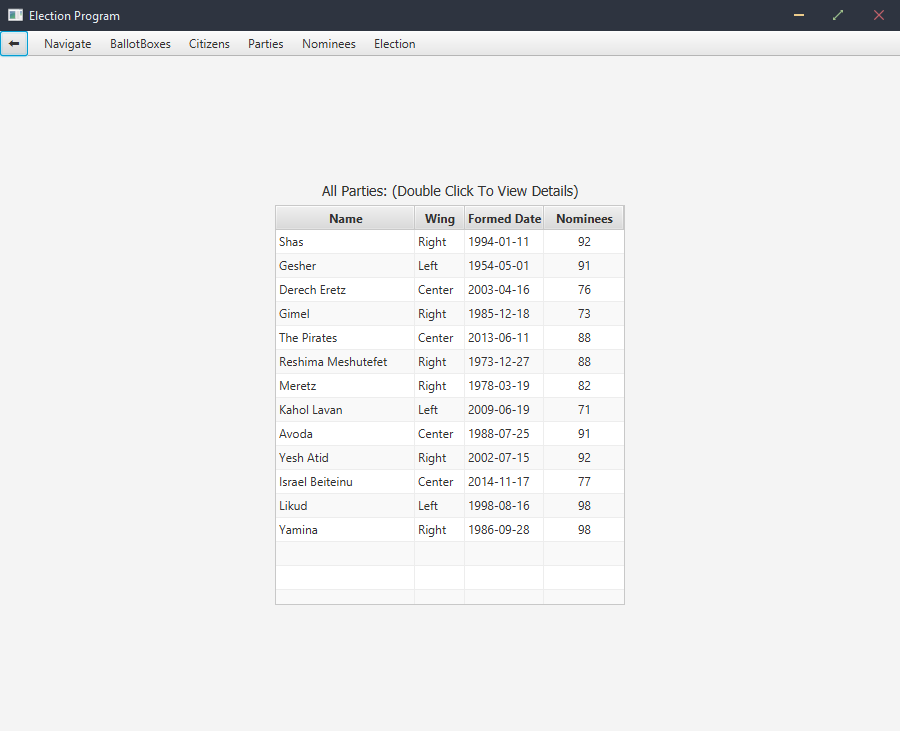Click the Election Program app icon
The width and height of the screenshot is (900, 731).
point(15,15)
